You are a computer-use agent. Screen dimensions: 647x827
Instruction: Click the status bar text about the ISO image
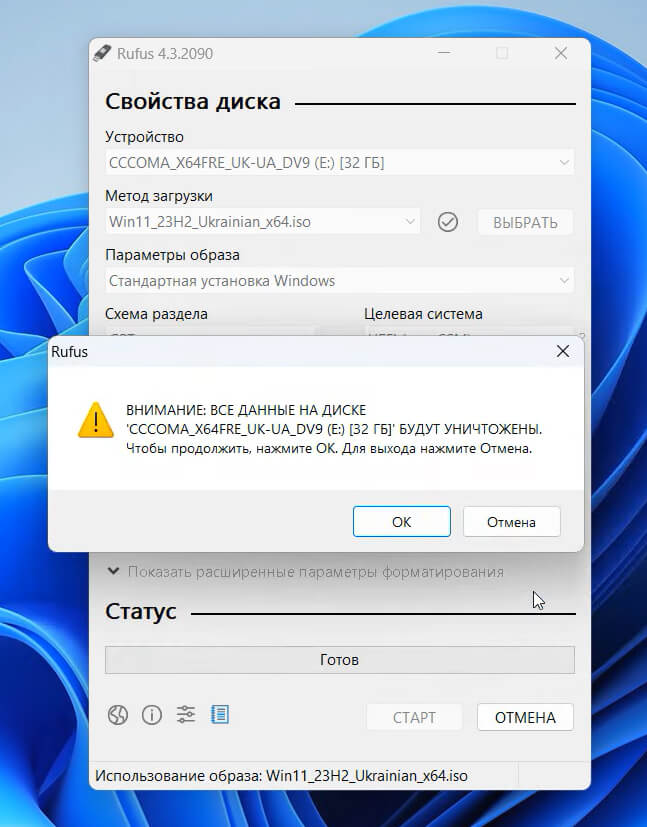[281, 776]
